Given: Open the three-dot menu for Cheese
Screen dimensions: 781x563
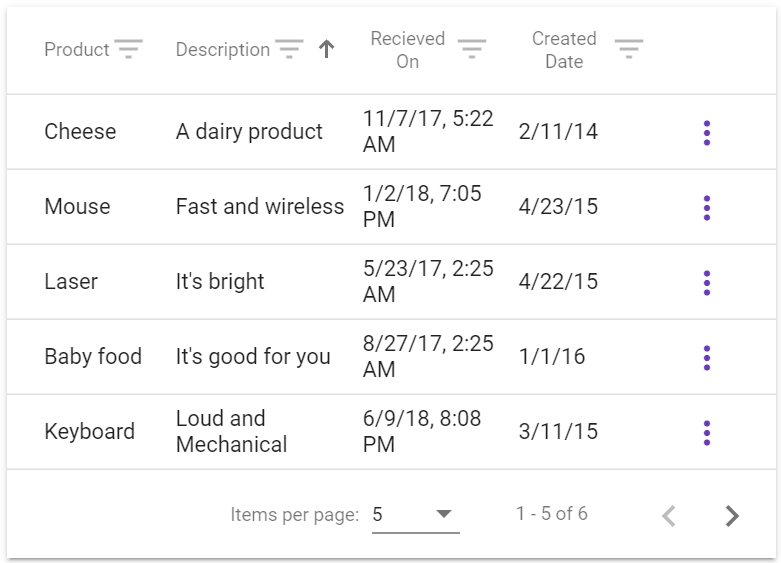Looking at the screenshot, I should tap(707, 133).
